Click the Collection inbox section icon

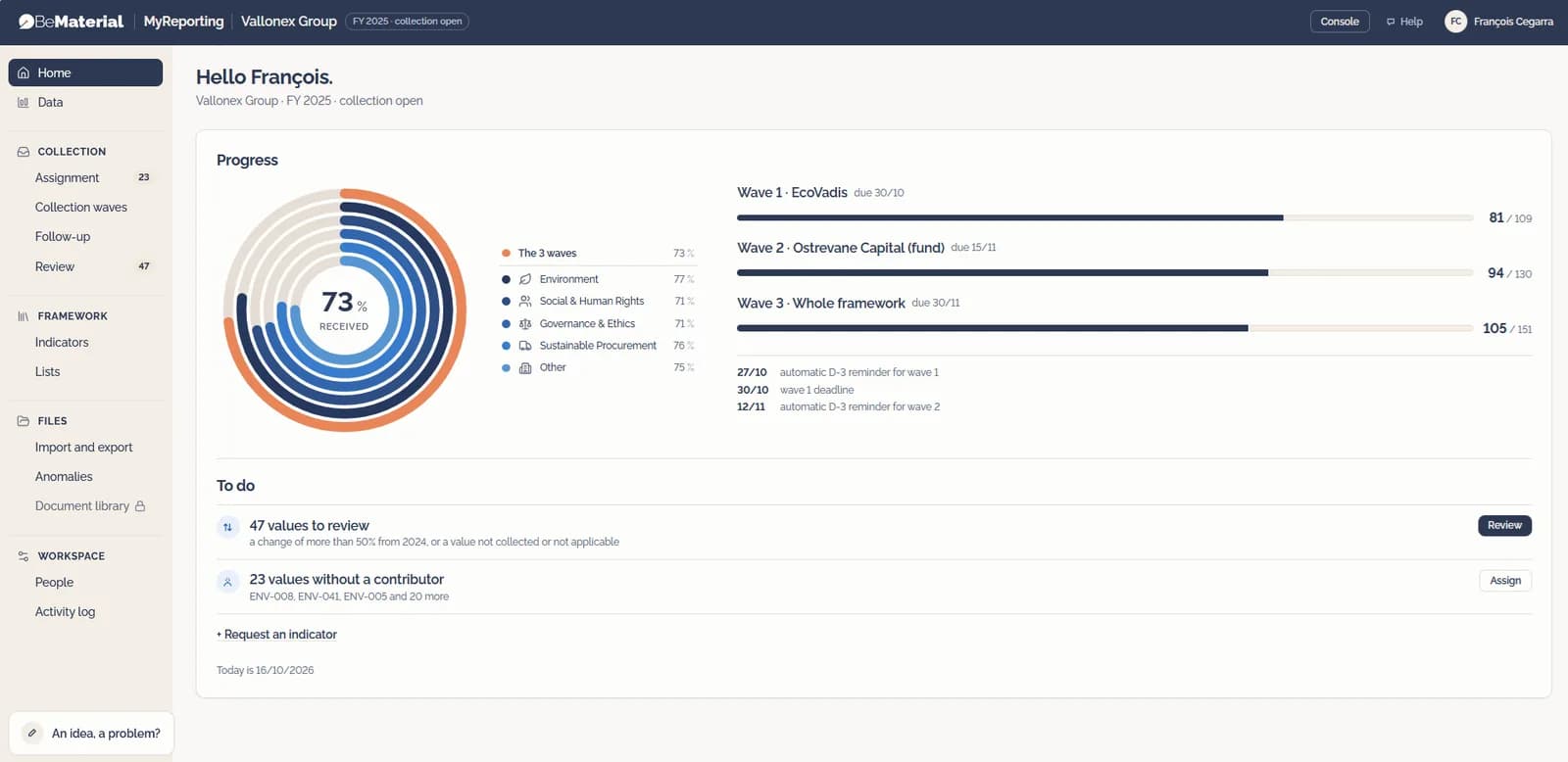coord(24,152)
